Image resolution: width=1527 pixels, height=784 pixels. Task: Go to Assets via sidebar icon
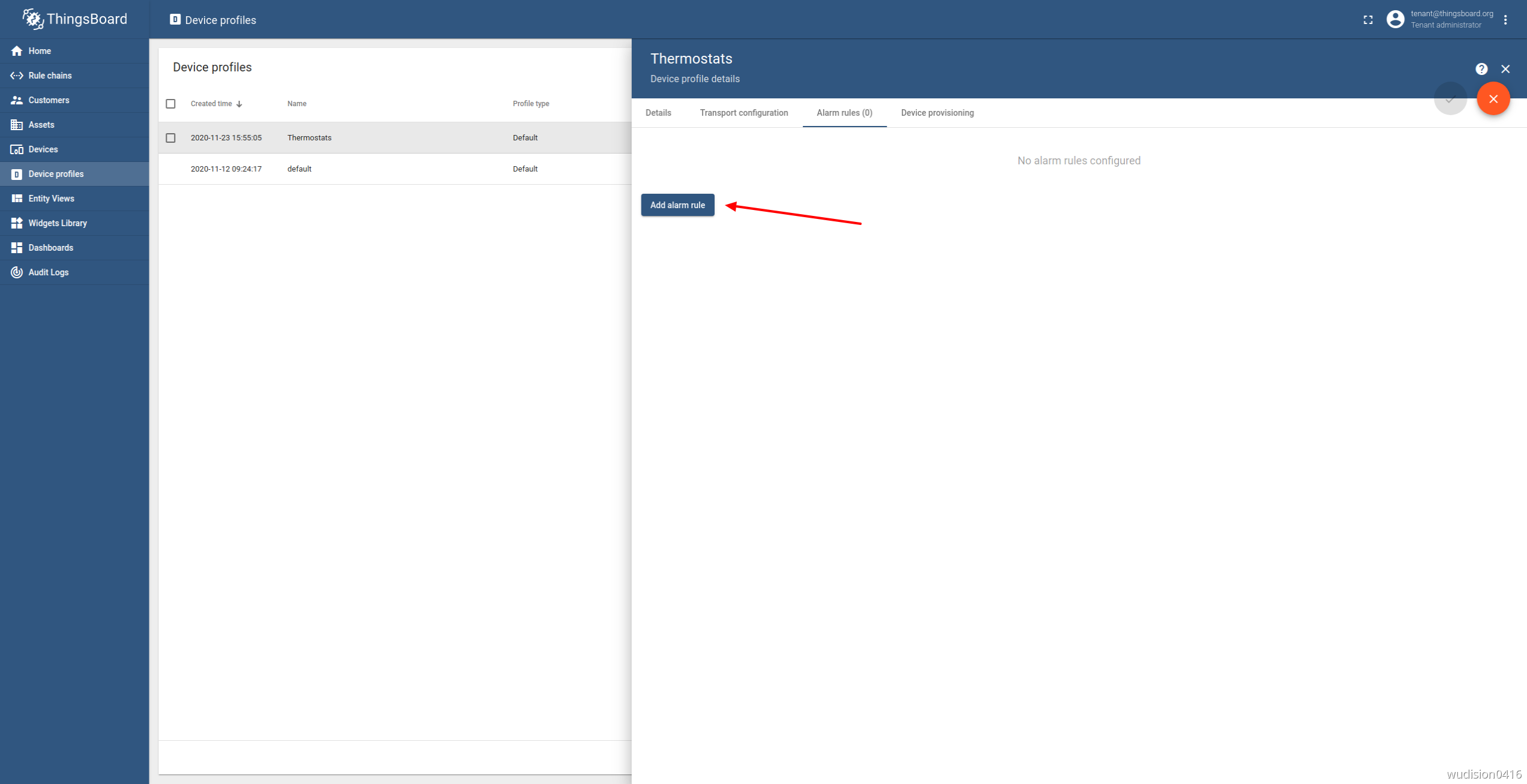click(x=17, y=125)
